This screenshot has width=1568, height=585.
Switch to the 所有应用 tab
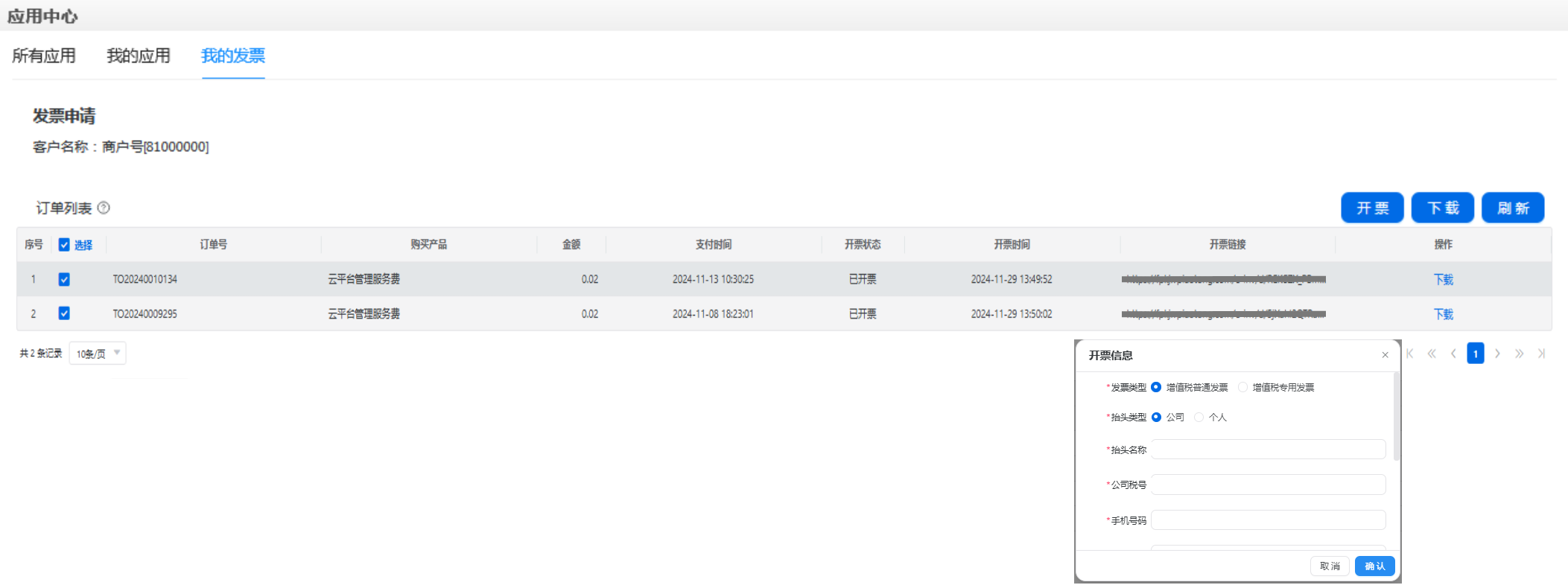click(x=44, y=56)
